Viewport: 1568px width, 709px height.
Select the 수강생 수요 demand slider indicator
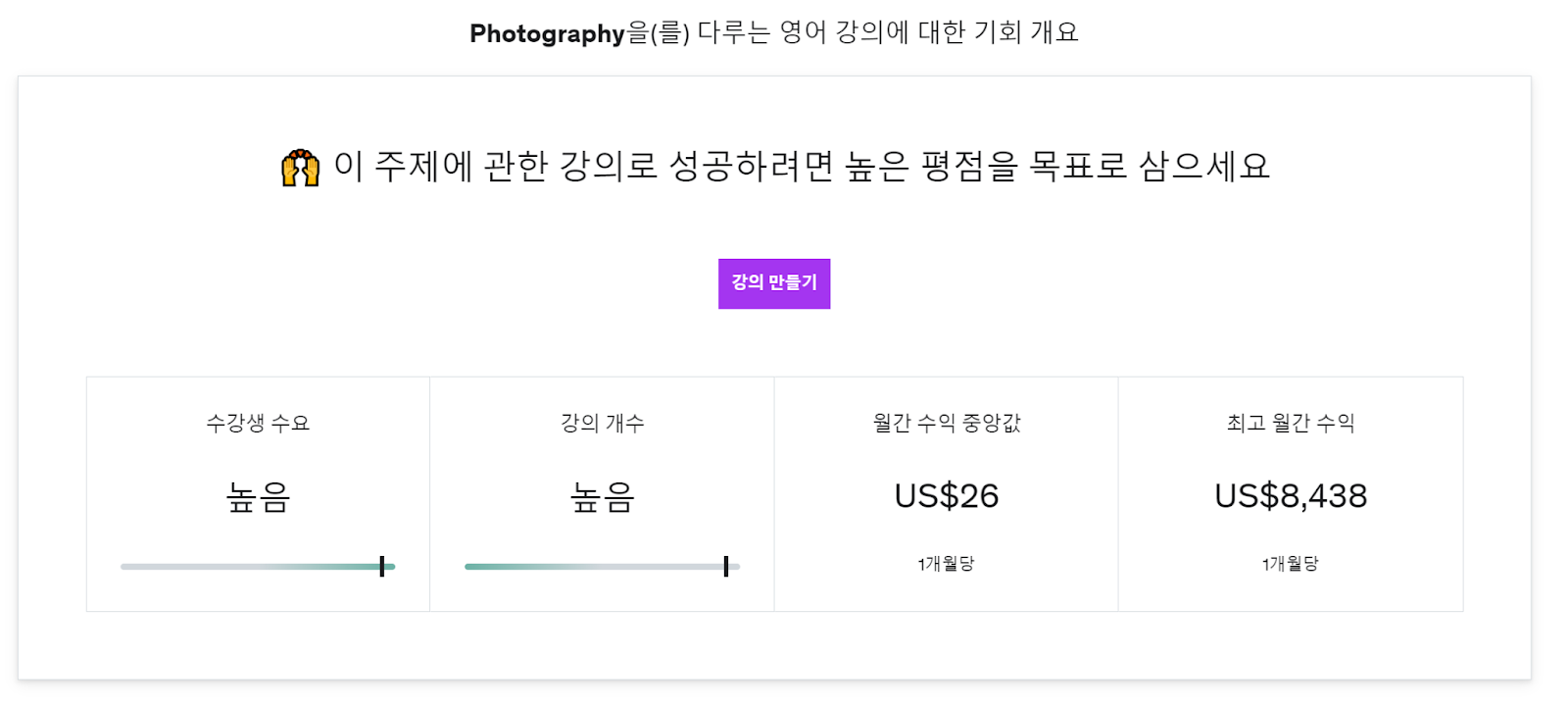[x=381, y=566]
